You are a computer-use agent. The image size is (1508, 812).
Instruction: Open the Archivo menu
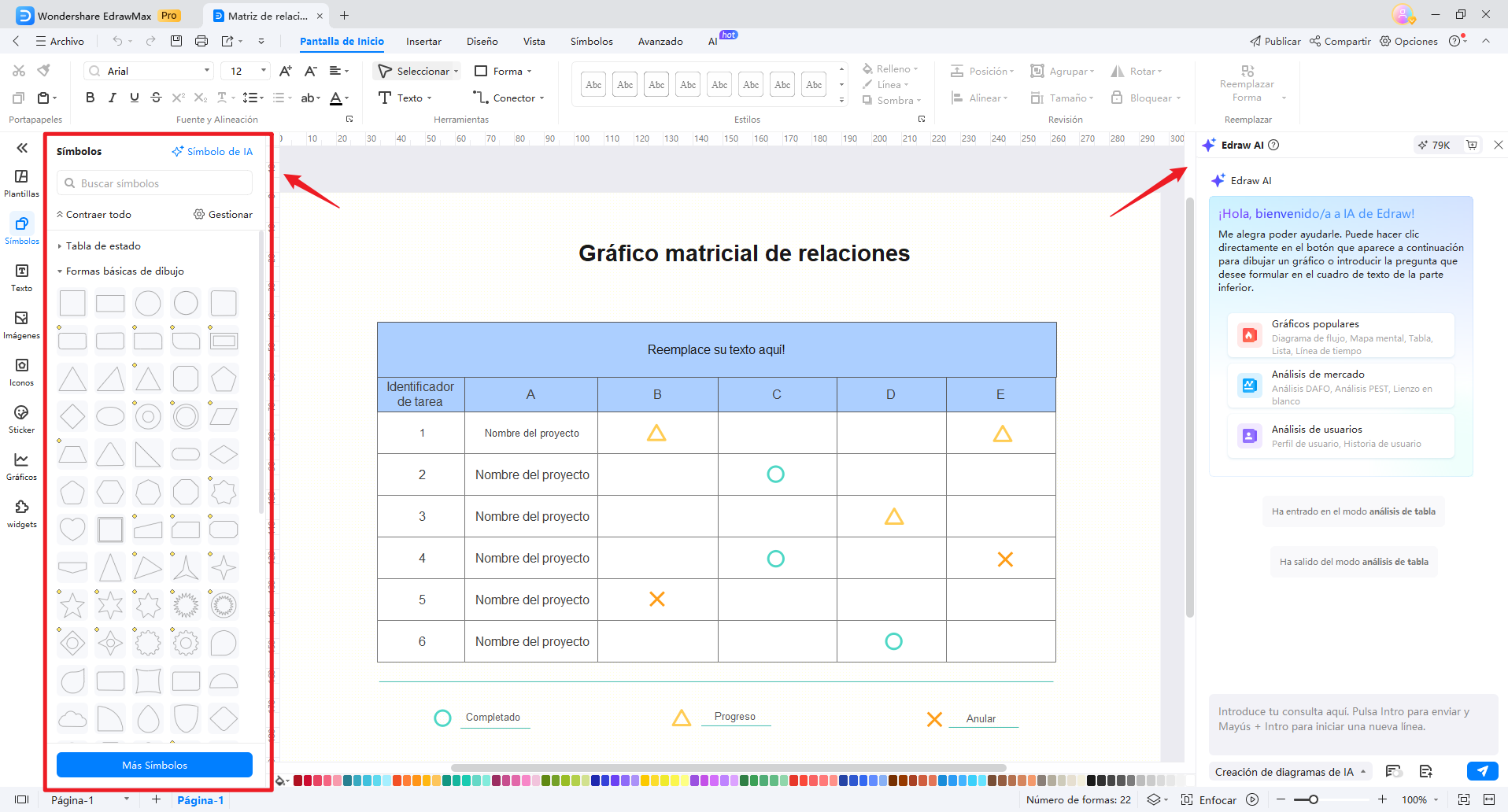tap(60, 41)
